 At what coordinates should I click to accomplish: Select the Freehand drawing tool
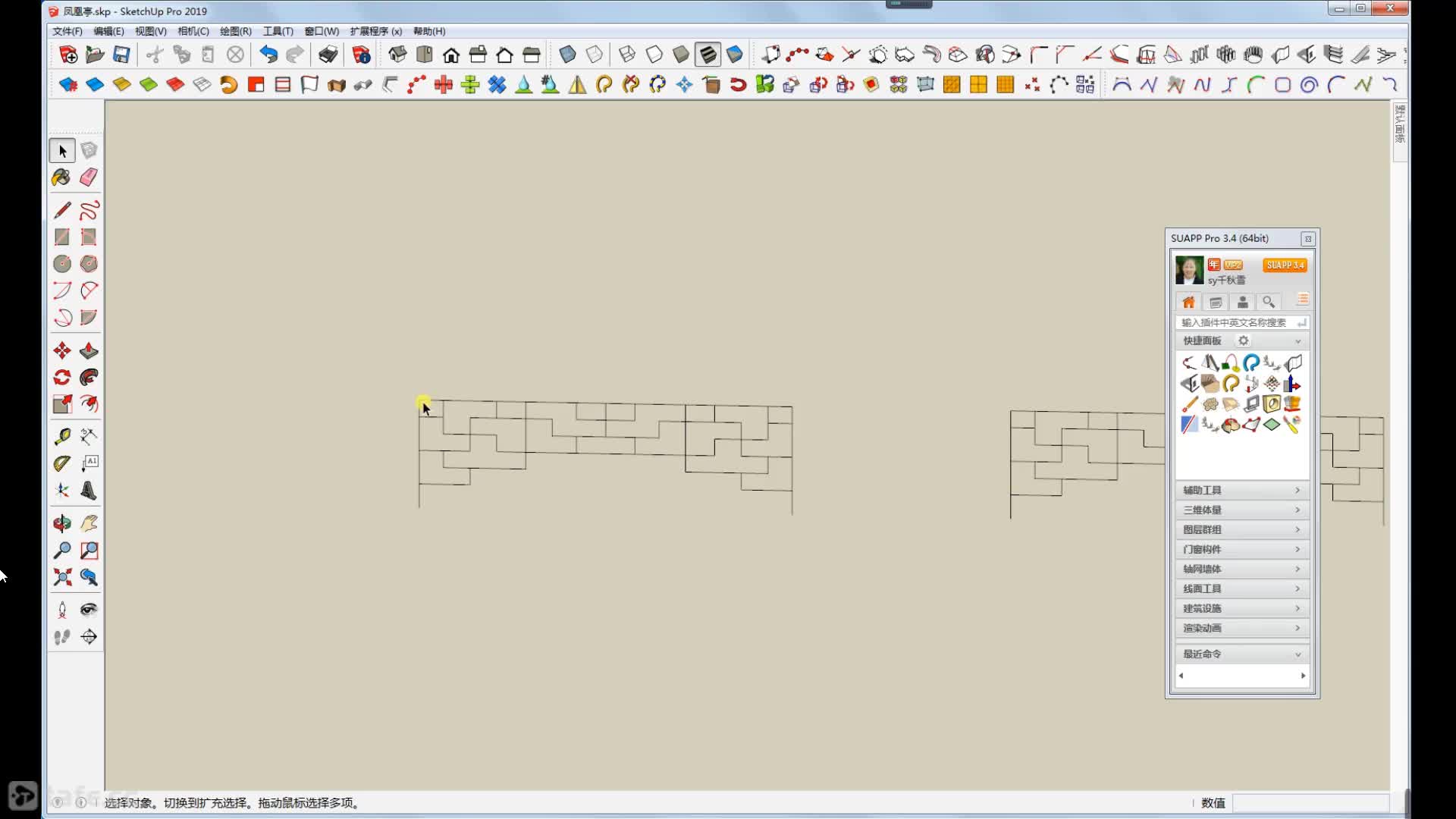pyautogui.click(x=89, y=210)
